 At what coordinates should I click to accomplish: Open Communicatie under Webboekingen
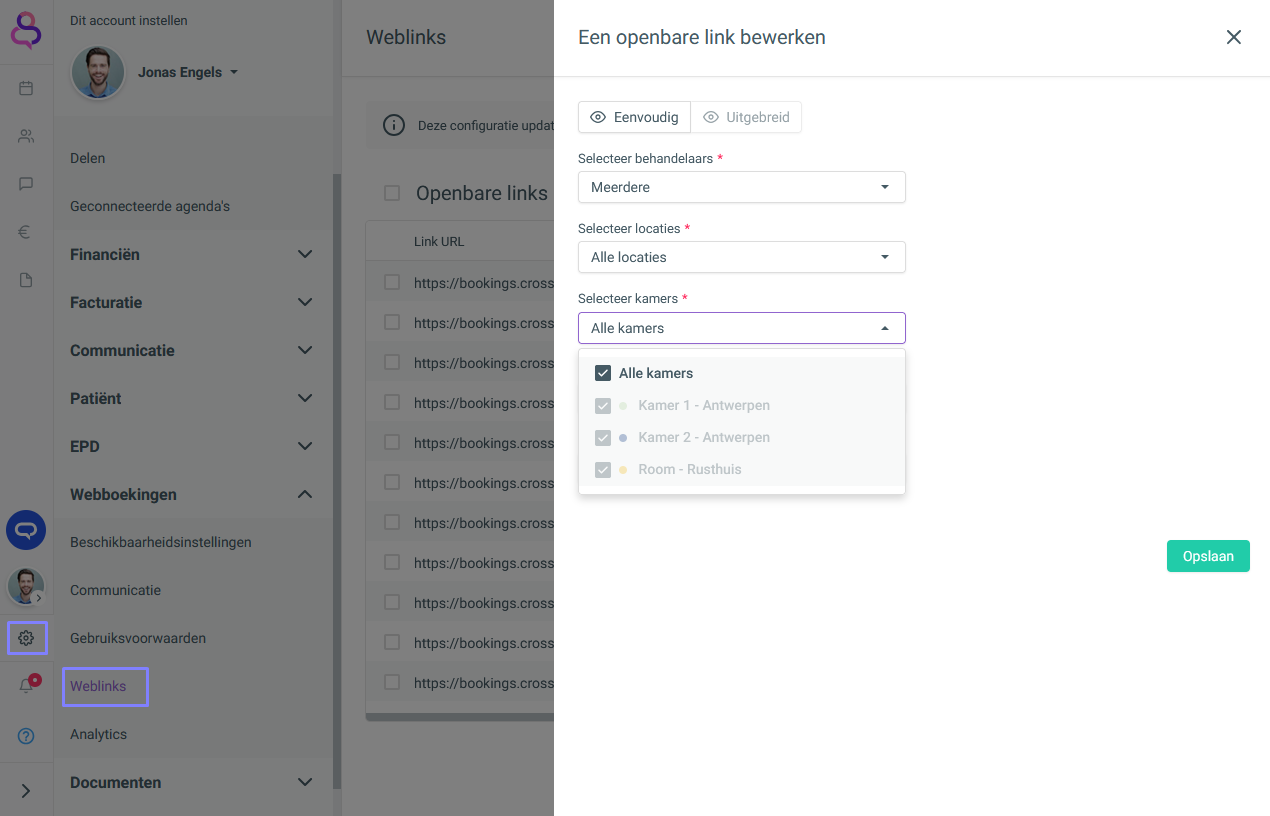(115, 590)
